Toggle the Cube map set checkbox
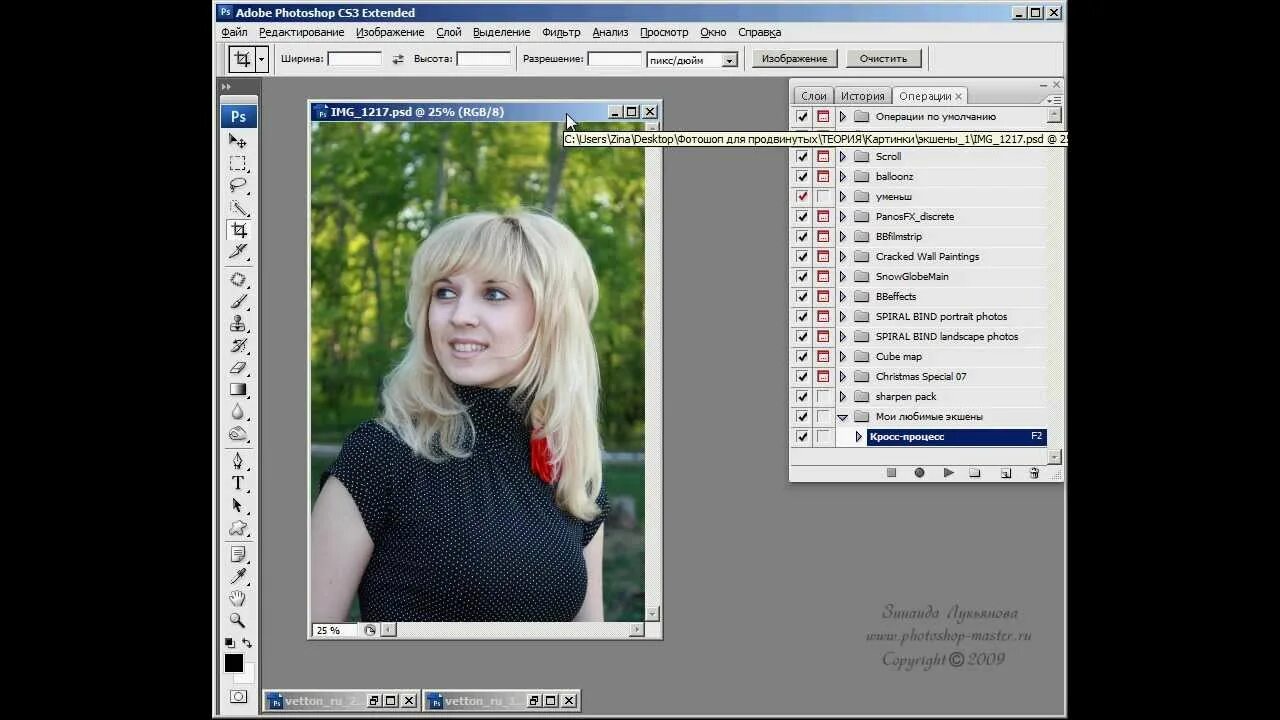 pos(802,356)
